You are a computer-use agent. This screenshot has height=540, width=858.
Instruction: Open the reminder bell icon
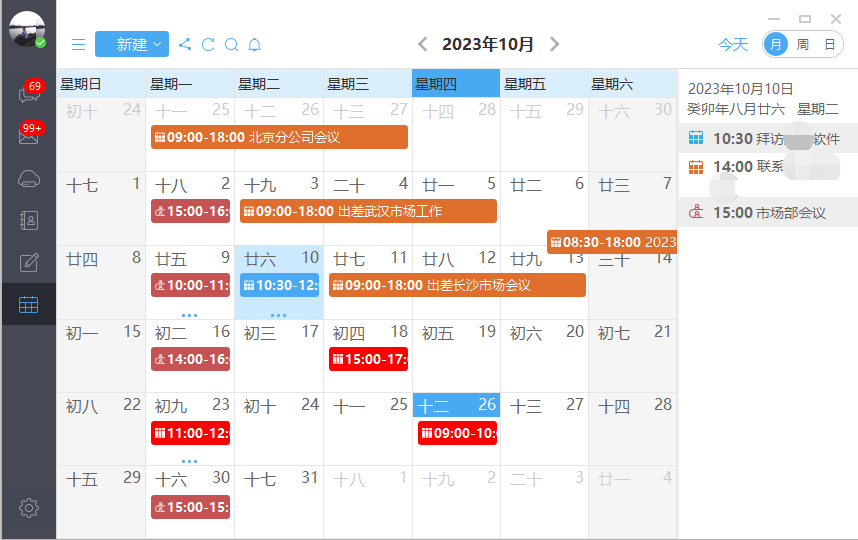pos(254,44)
